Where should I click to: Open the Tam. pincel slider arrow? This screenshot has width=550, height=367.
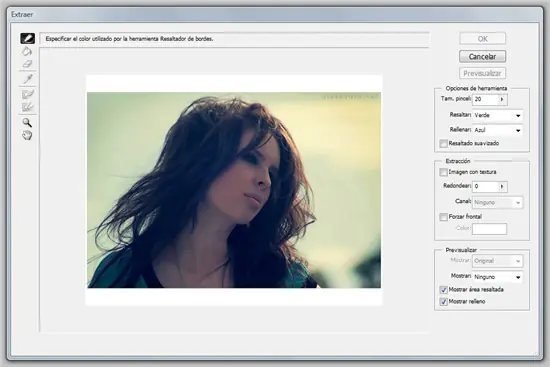[502, 100]
